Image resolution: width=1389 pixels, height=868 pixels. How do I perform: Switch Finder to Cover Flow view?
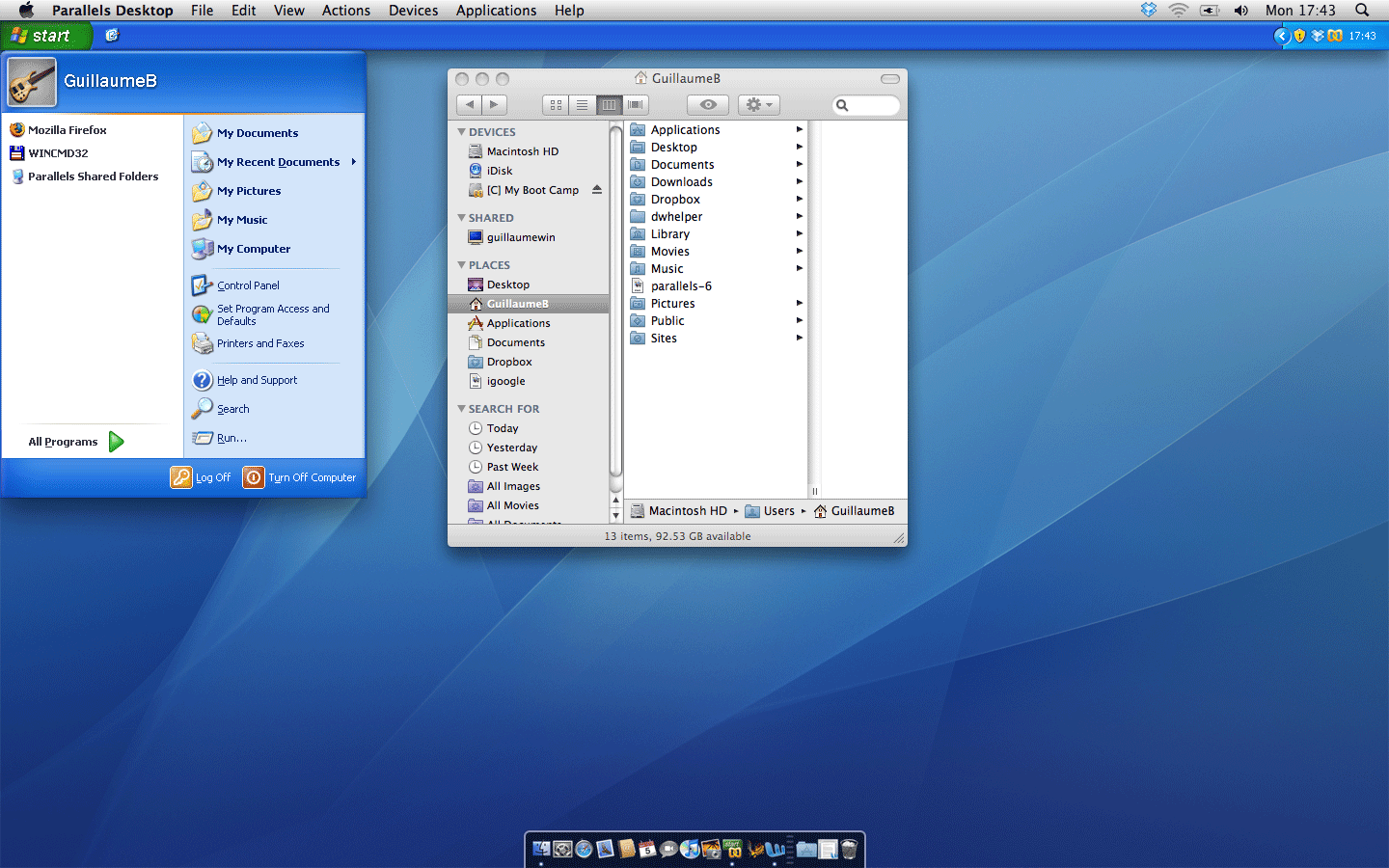635,104
